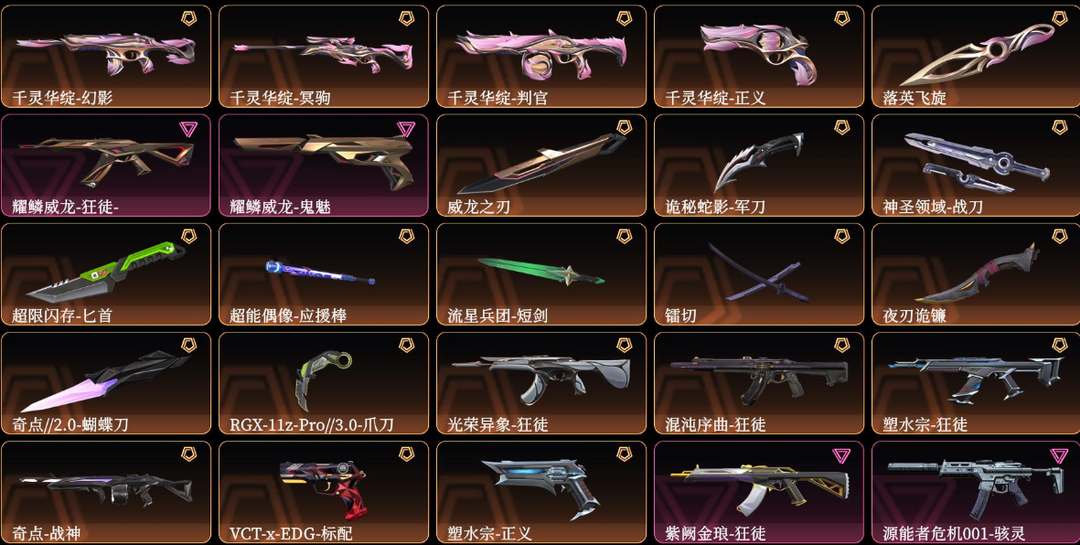Choose the 诡秘蛇影-军刀 knife skin
This screenshot has height=545, width=1080.
[x=759, y=165]
